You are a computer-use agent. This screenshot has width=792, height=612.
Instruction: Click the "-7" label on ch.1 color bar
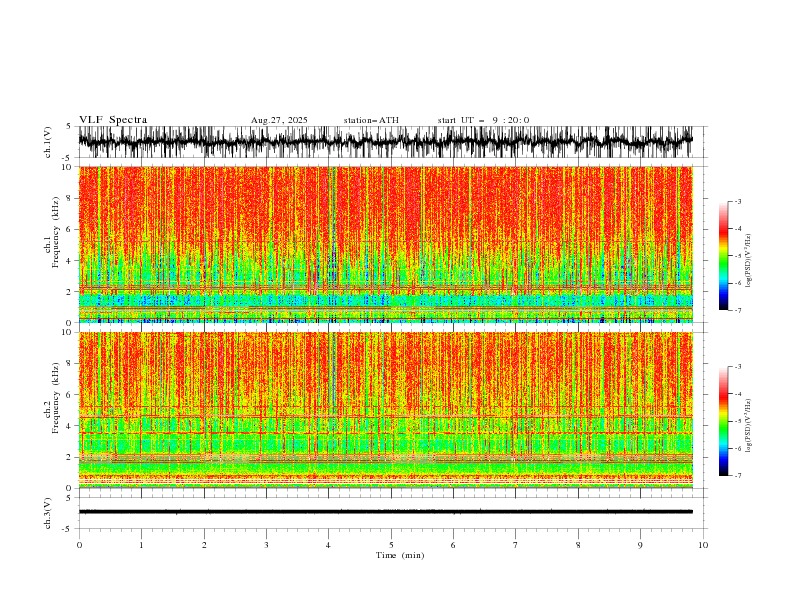737,310
